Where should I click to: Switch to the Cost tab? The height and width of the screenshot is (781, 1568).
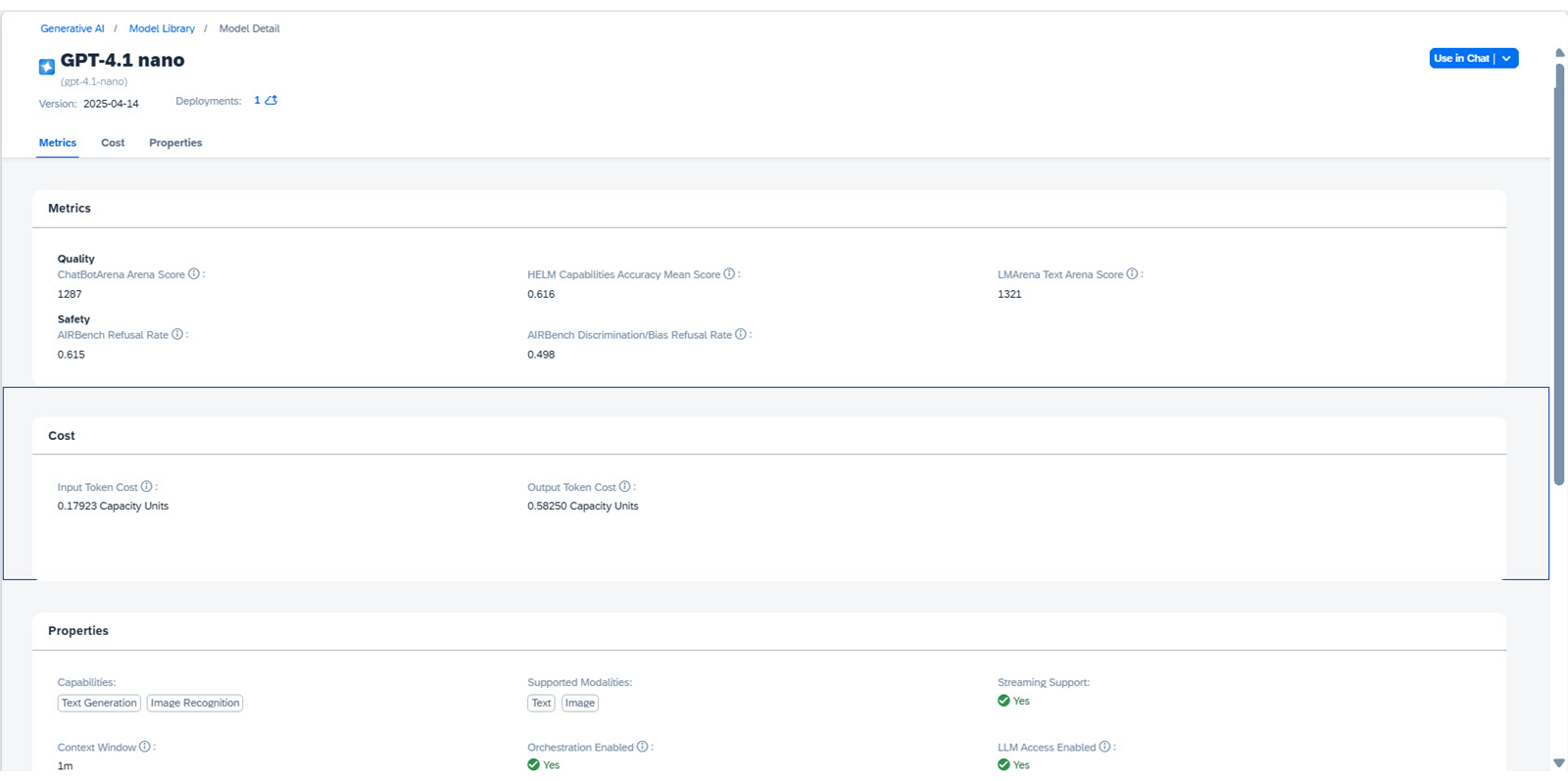113,143
